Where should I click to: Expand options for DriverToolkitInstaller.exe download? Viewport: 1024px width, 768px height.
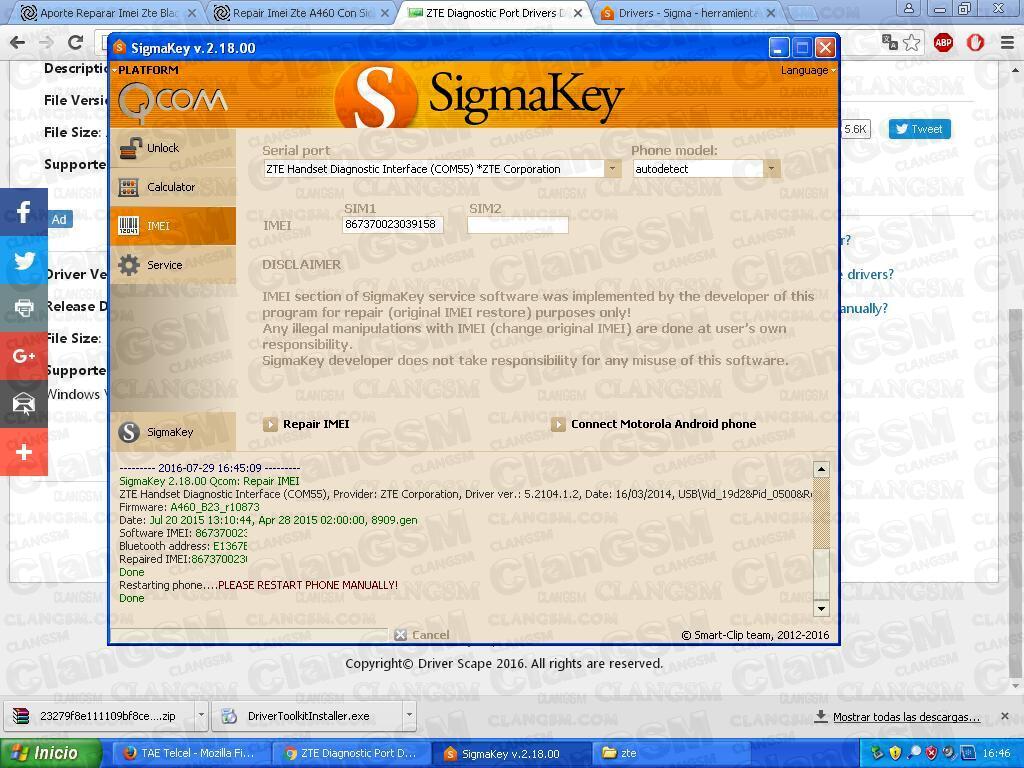click(x=409, y=716)
